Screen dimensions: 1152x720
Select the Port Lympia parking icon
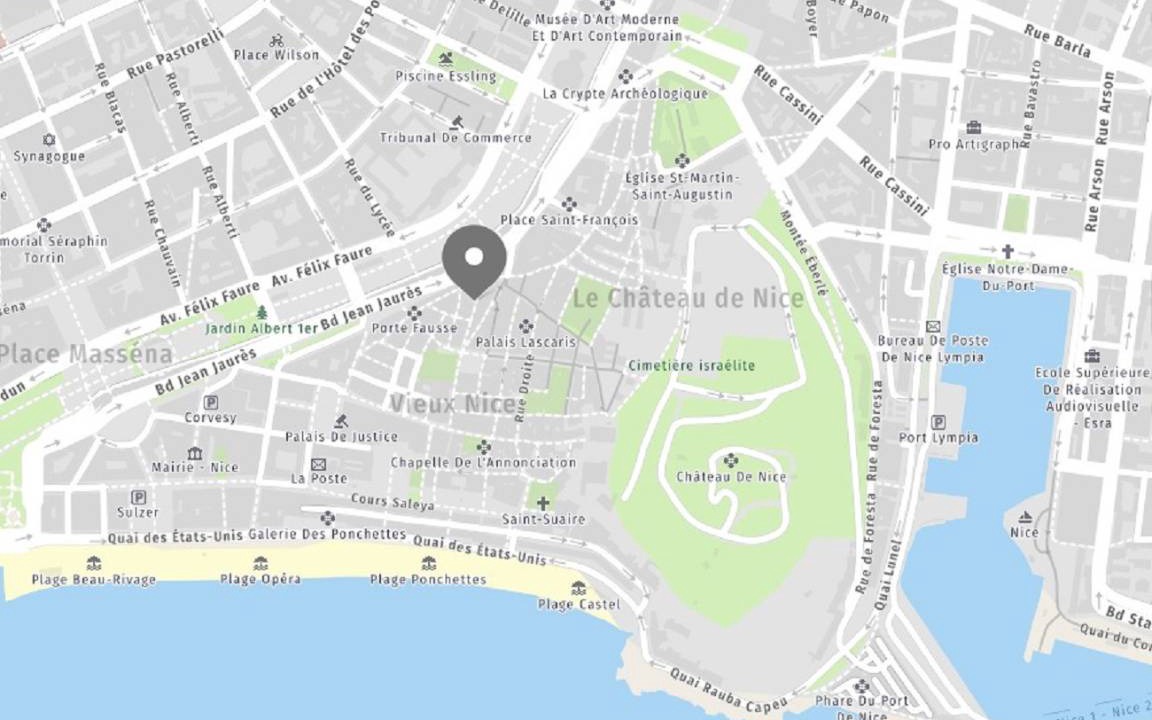point(938,422)
